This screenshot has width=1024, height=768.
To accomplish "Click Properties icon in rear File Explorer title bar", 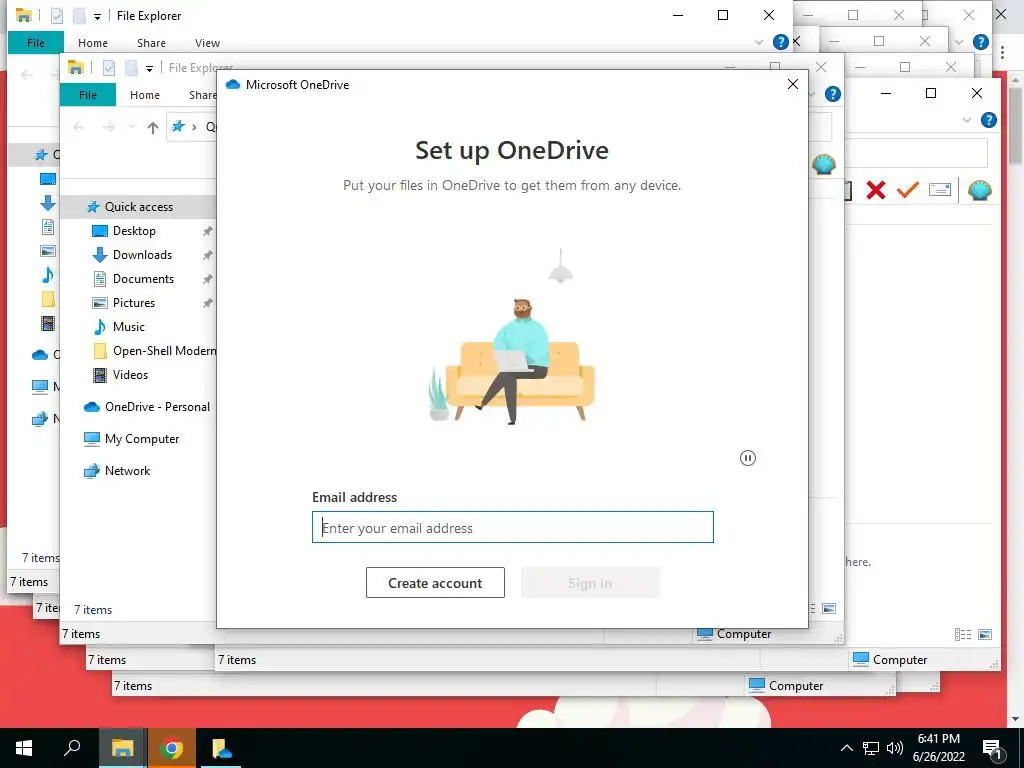I will 57,16.
